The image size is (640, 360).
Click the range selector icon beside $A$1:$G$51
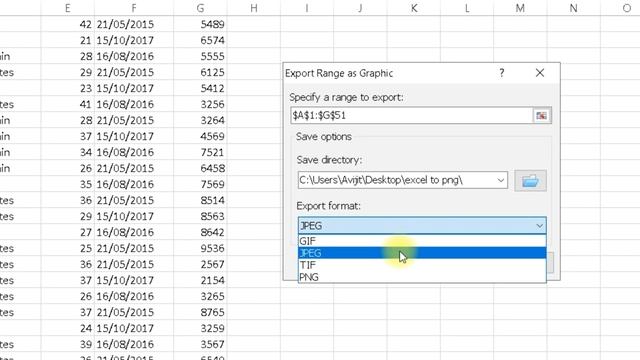[x=542, y=116]
